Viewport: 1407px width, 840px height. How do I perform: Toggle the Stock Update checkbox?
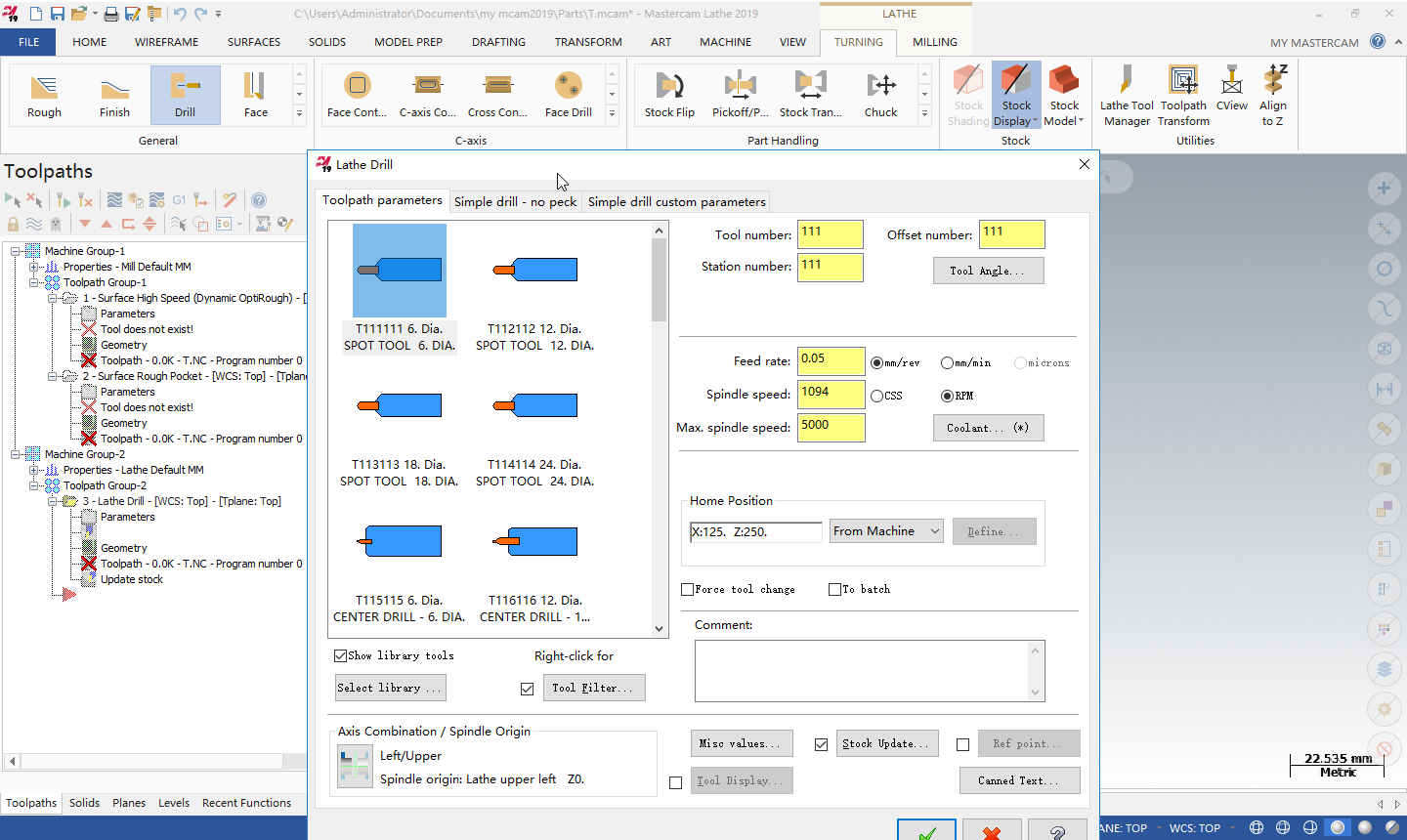point(821,744)
